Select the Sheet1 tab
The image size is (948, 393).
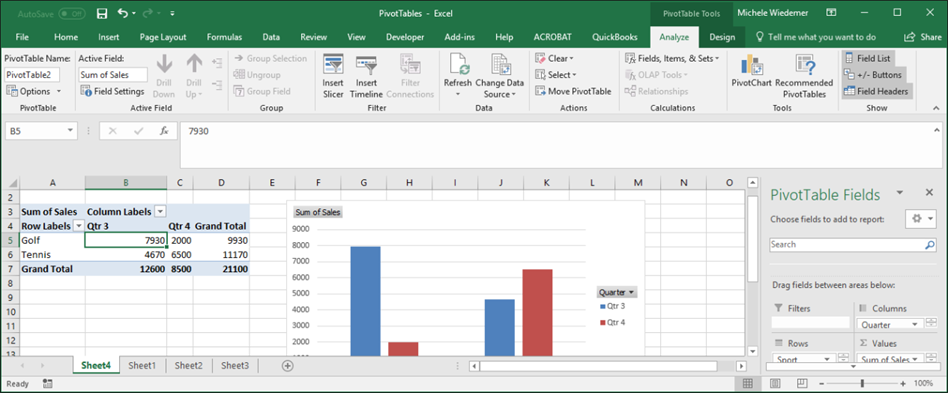142,365
